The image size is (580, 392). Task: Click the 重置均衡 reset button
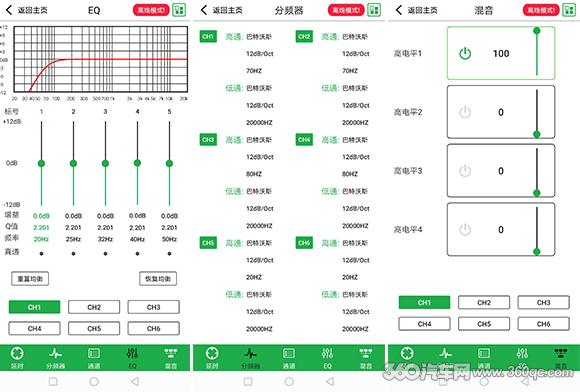[x=30, y=279]
